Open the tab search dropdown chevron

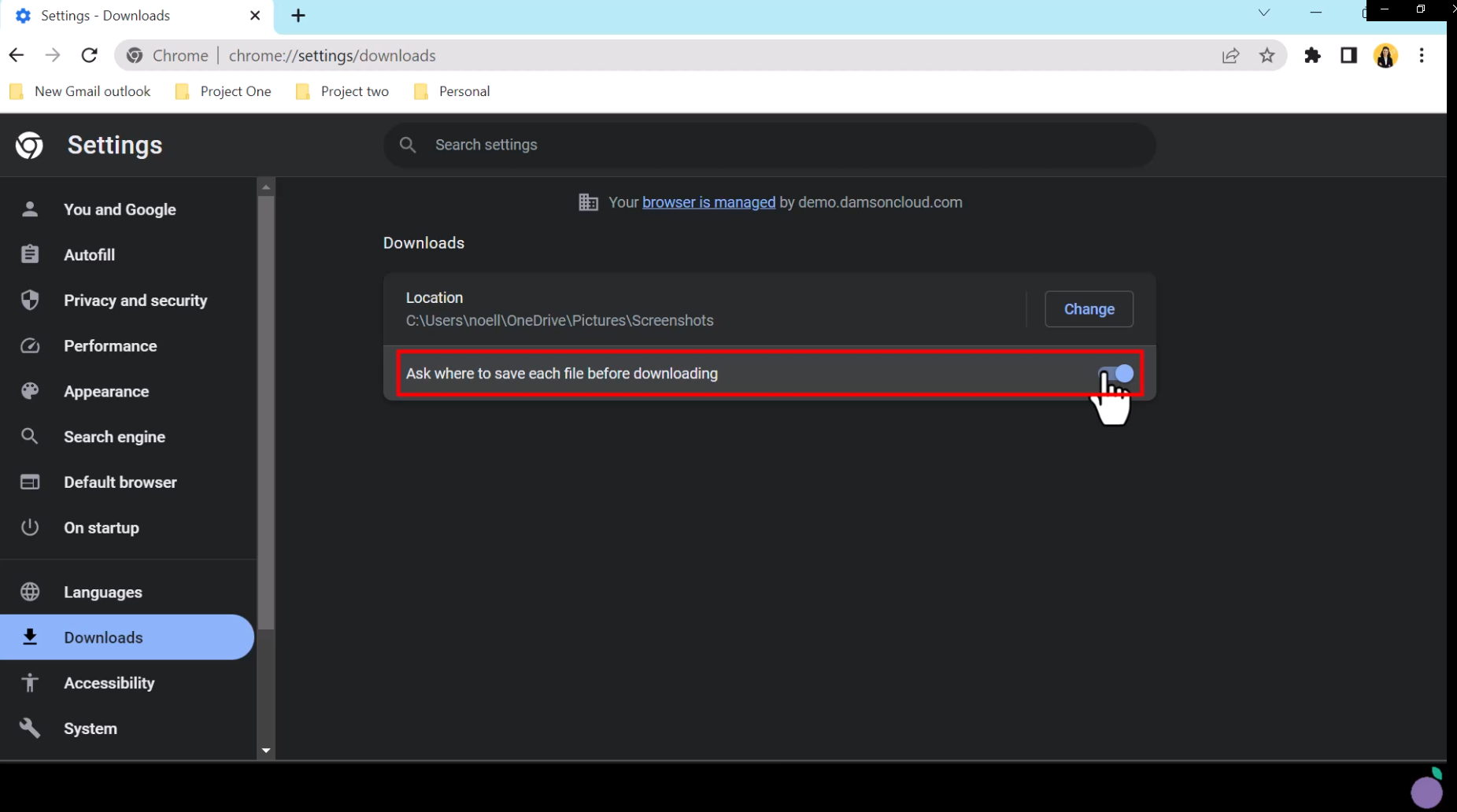(1263, 13)
